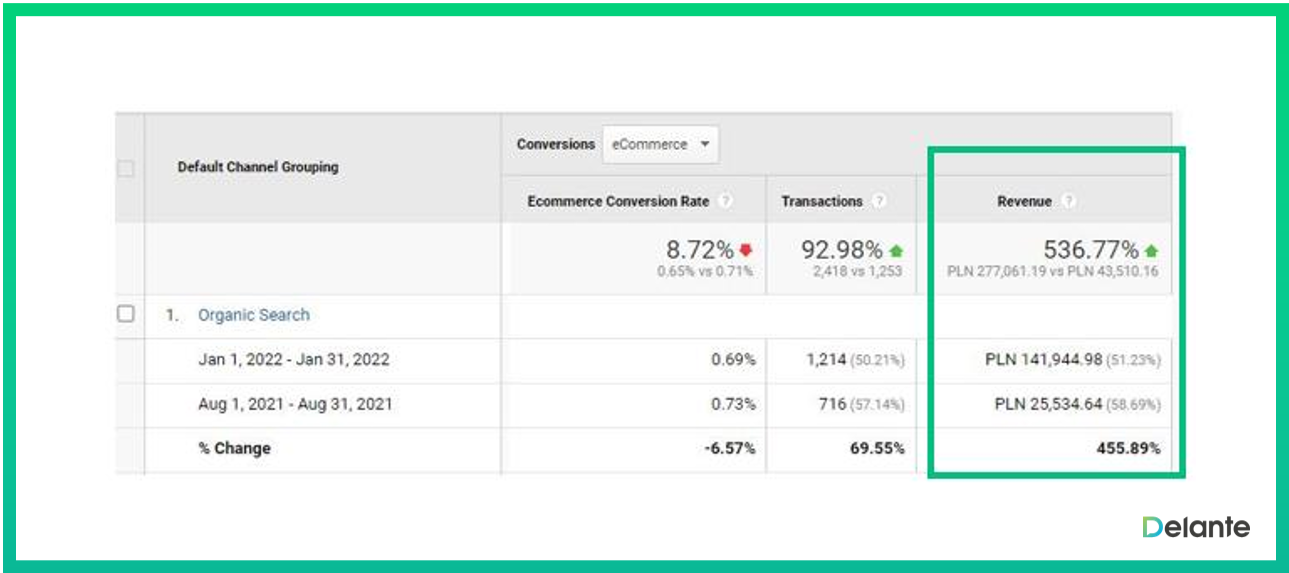Click the help icon beside Ecommerce Conversion Rate
The height and width of the screenshot is (573, 1289).
coord(726,201)
